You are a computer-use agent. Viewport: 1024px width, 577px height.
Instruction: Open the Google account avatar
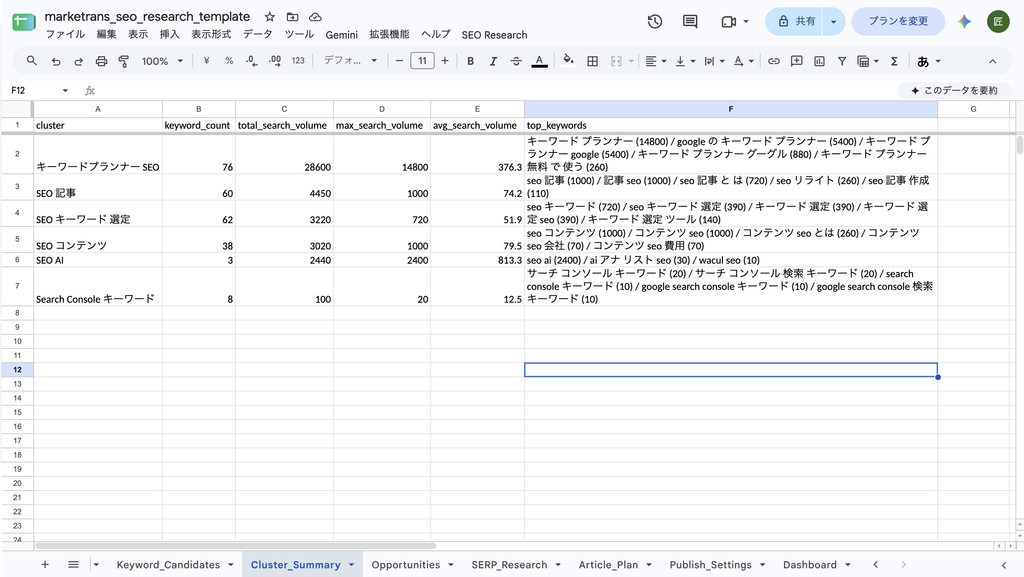(998, 22)
